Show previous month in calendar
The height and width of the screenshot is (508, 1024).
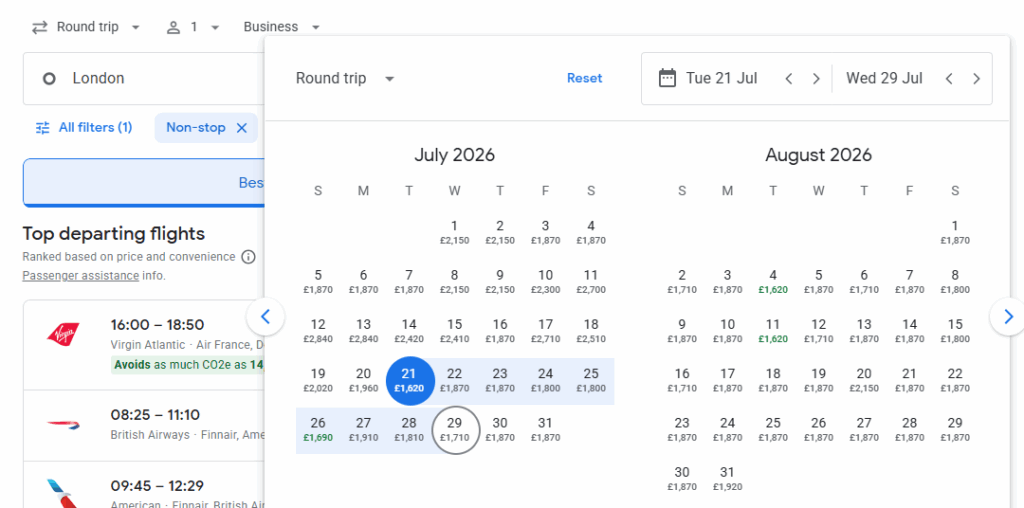(265, 317)
